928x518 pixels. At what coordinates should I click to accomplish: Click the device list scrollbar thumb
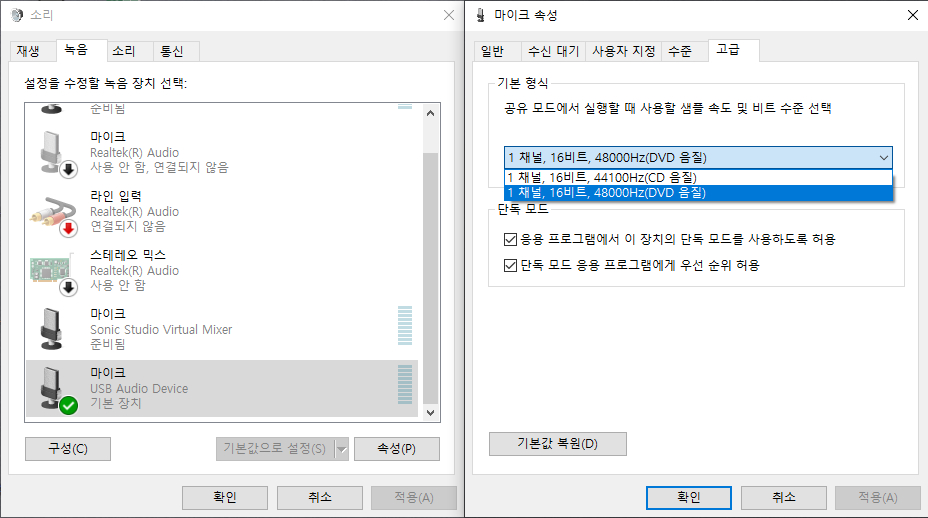(431, 278)
